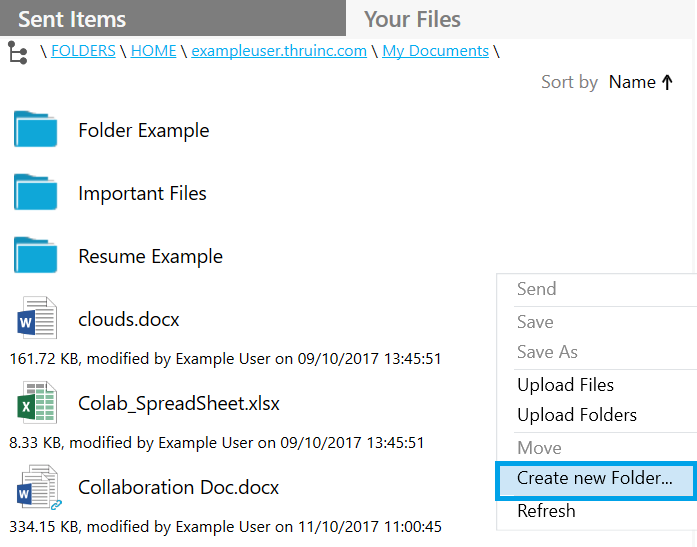Choose Upload Folders in the context menu
This screenshot has height=547, width=697.
pyautogui.click(x=577, y=415)
